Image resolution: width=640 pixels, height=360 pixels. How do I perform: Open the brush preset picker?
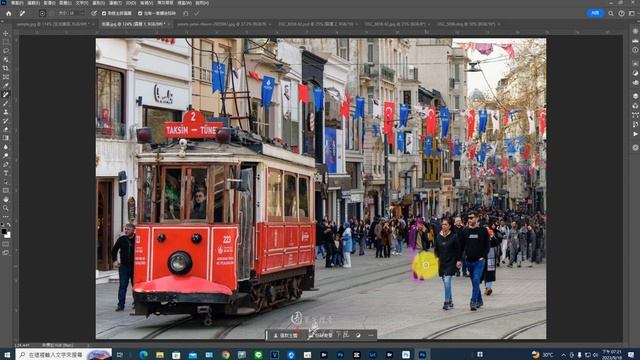pos(42,13)
